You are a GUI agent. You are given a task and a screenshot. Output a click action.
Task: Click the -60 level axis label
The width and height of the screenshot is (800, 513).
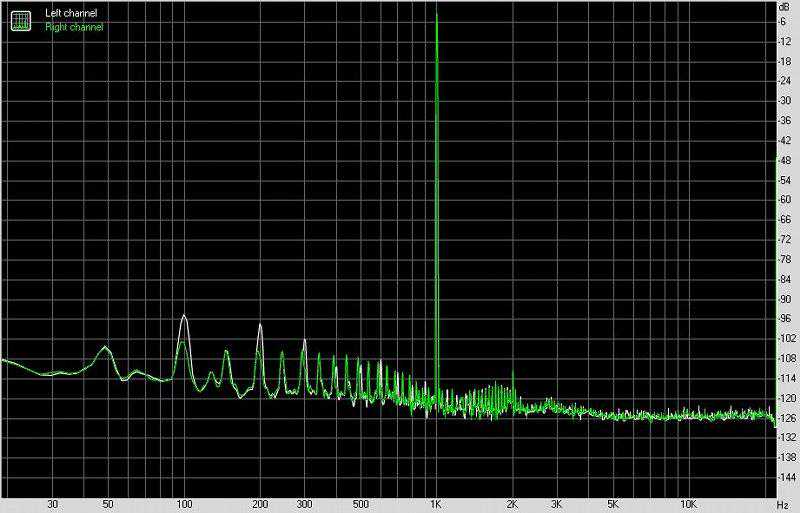coord(785,200)
